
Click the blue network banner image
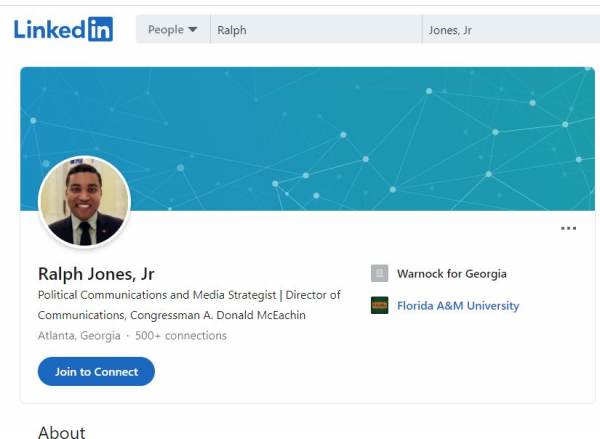click(350, 130)
